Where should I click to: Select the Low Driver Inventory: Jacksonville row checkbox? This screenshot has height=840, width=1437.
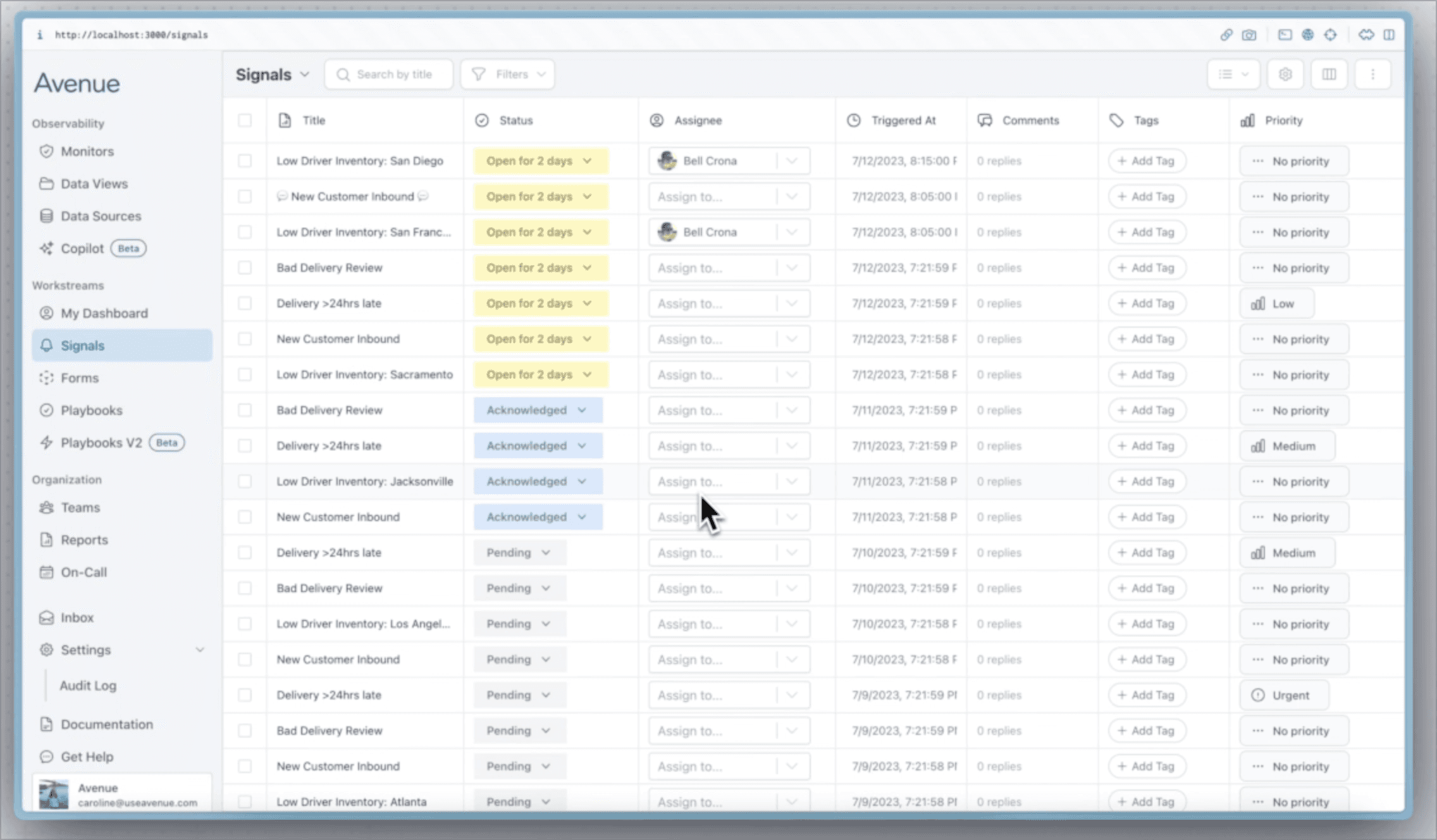(x=245, y=481)
